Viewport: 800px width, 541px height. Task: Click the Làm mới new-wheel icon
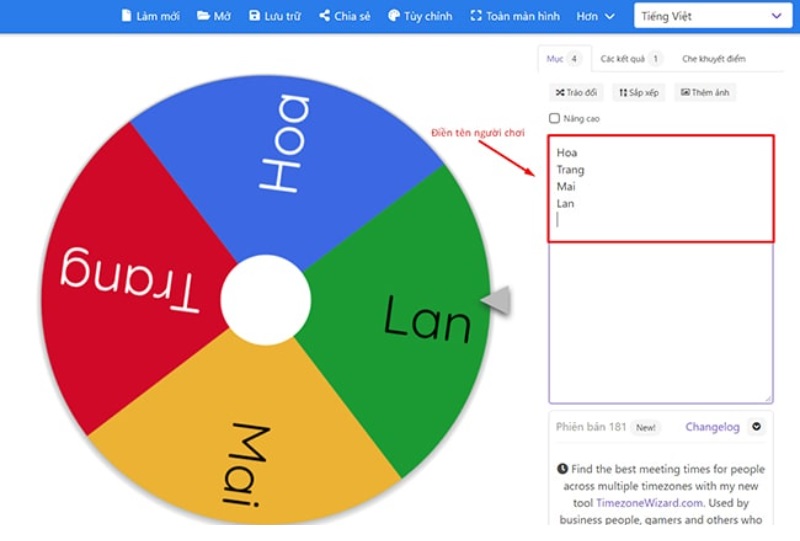[126, 16]
